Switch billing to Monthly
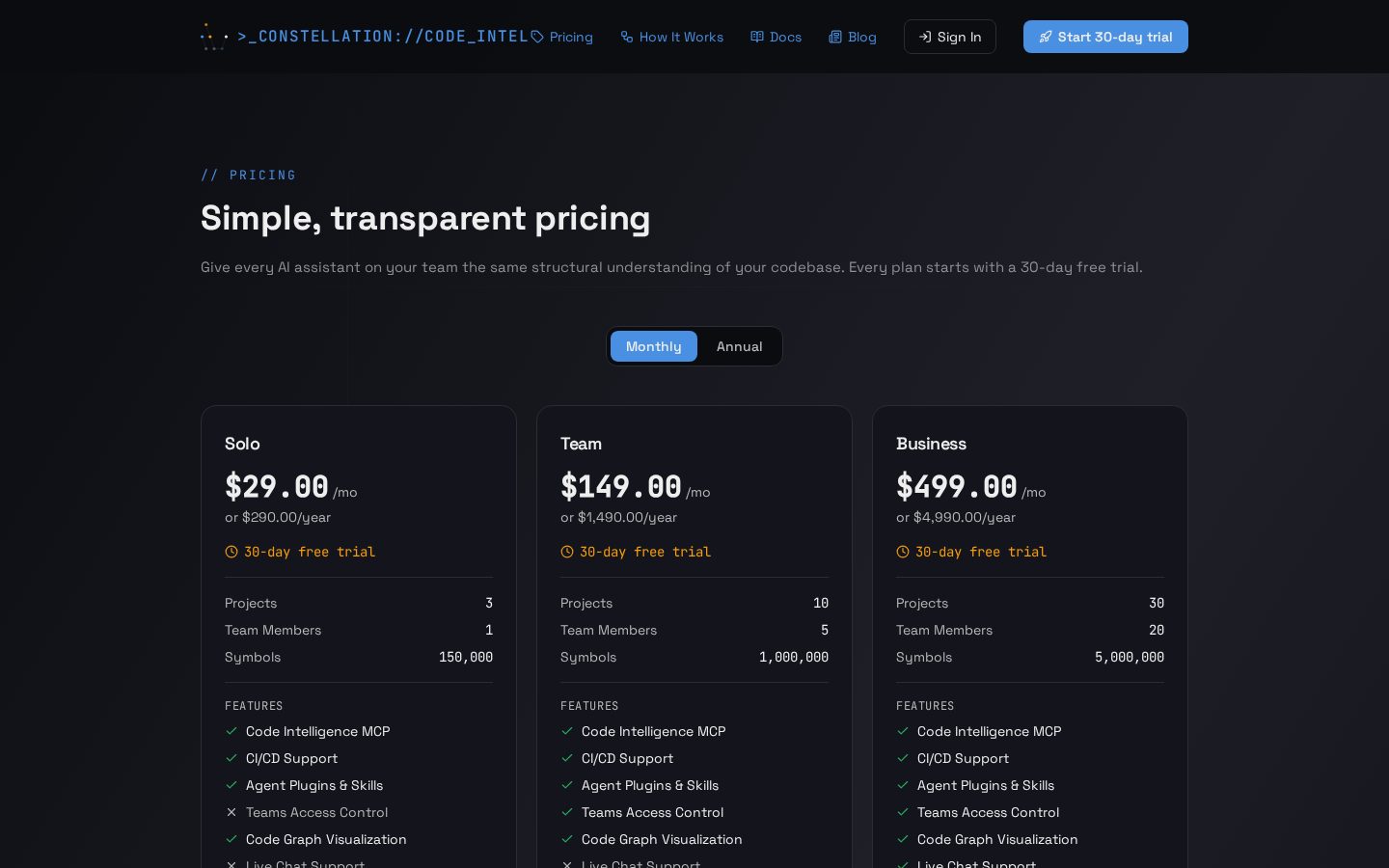Screen dimensions: 1389x868 pyautogui.click(x=654, y=346)
